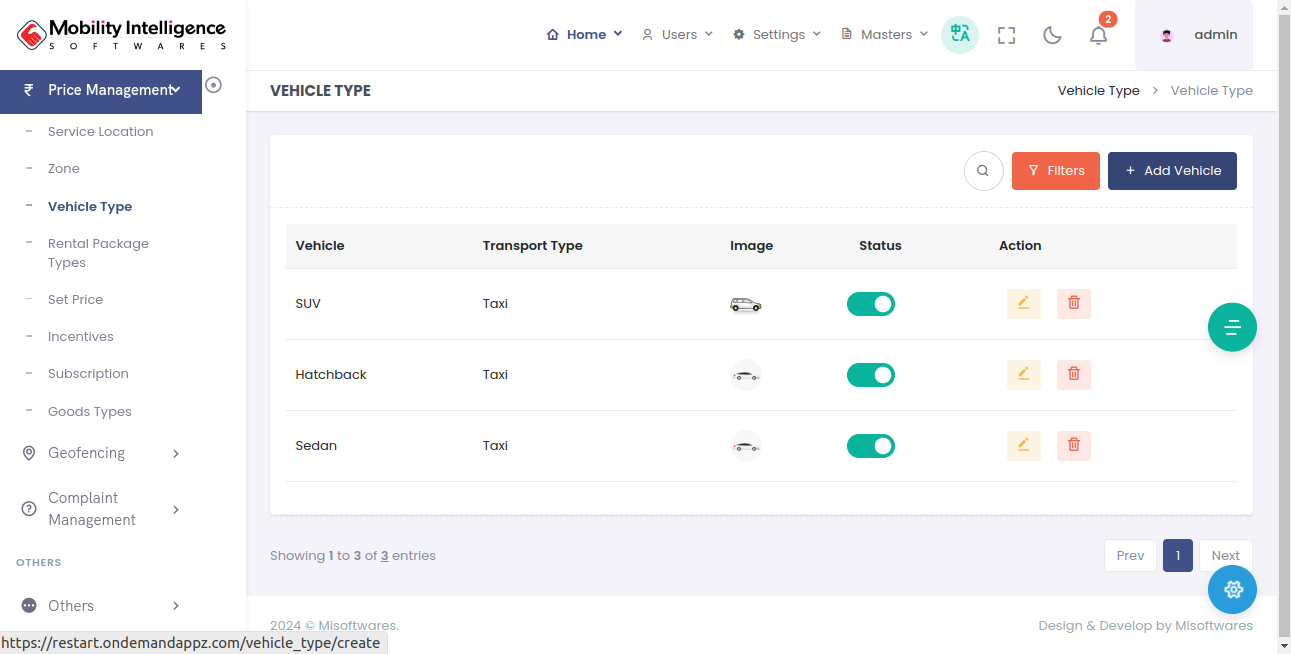This screenshot has height=654, width=1291.
Task: Edit the SUV vehicle type
Action: 1023,303
